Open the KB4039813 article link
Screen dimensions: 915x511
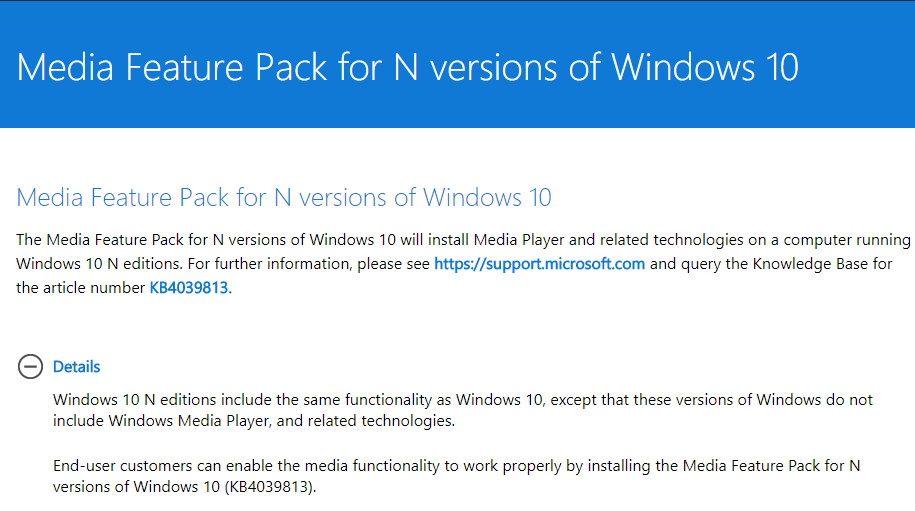tap(190, 288)
